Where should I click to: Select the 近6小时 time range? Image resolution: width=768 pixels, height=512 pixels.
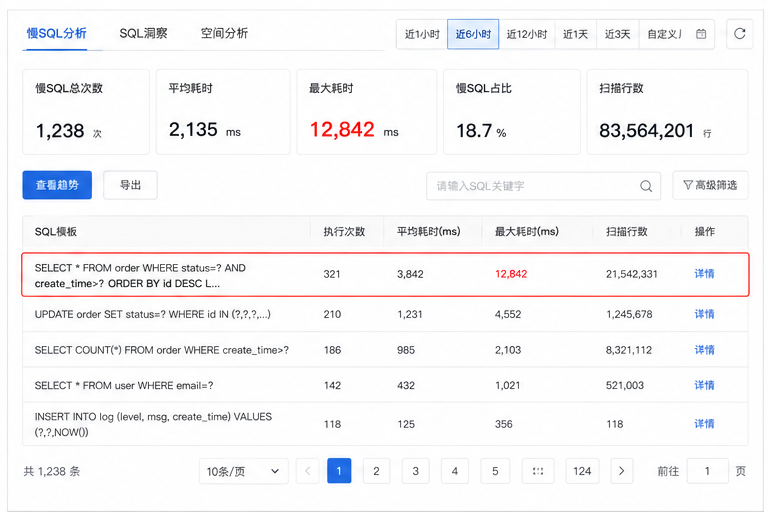click(473, 34)
